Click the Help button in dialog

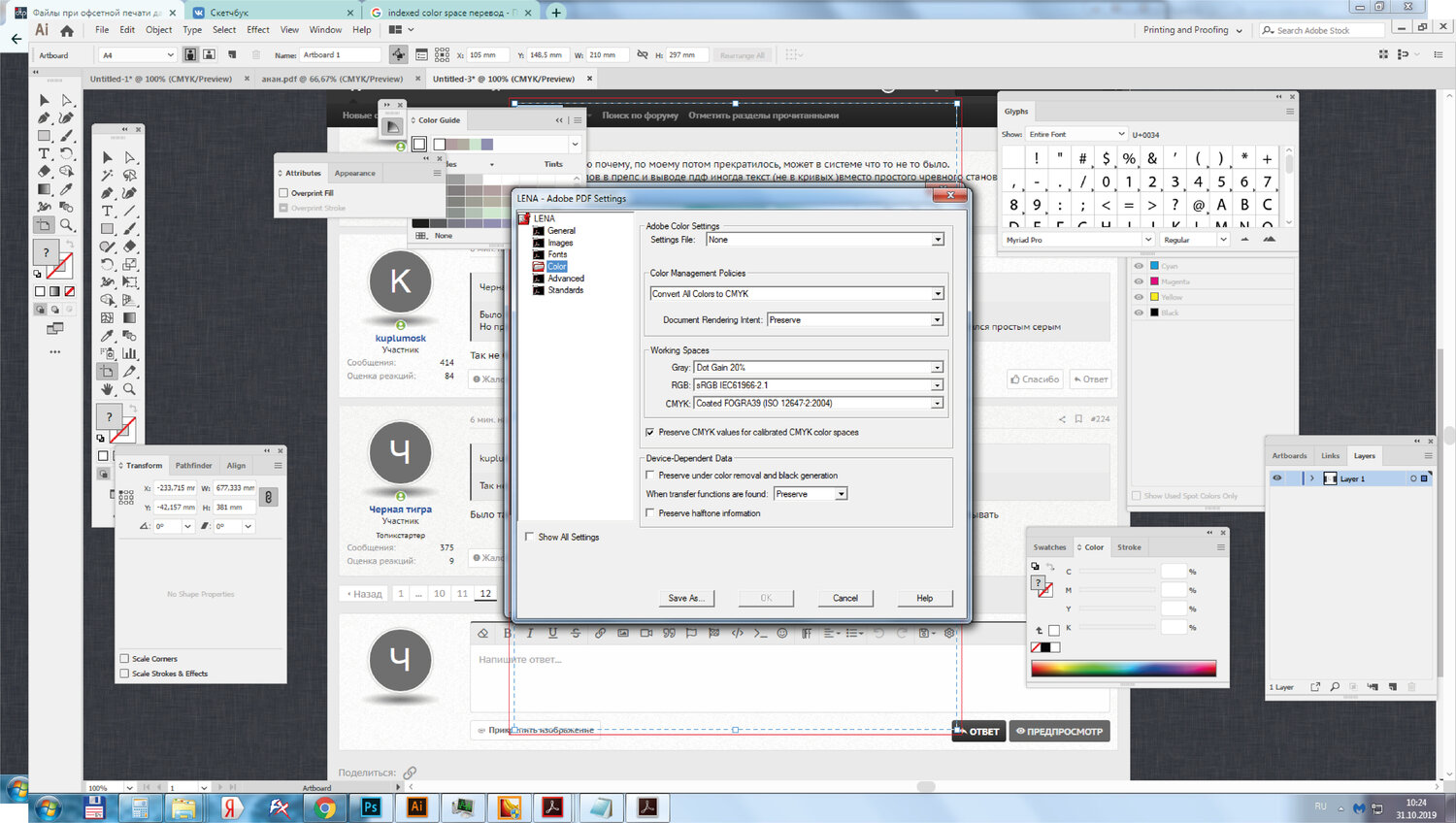coord(925,598)
